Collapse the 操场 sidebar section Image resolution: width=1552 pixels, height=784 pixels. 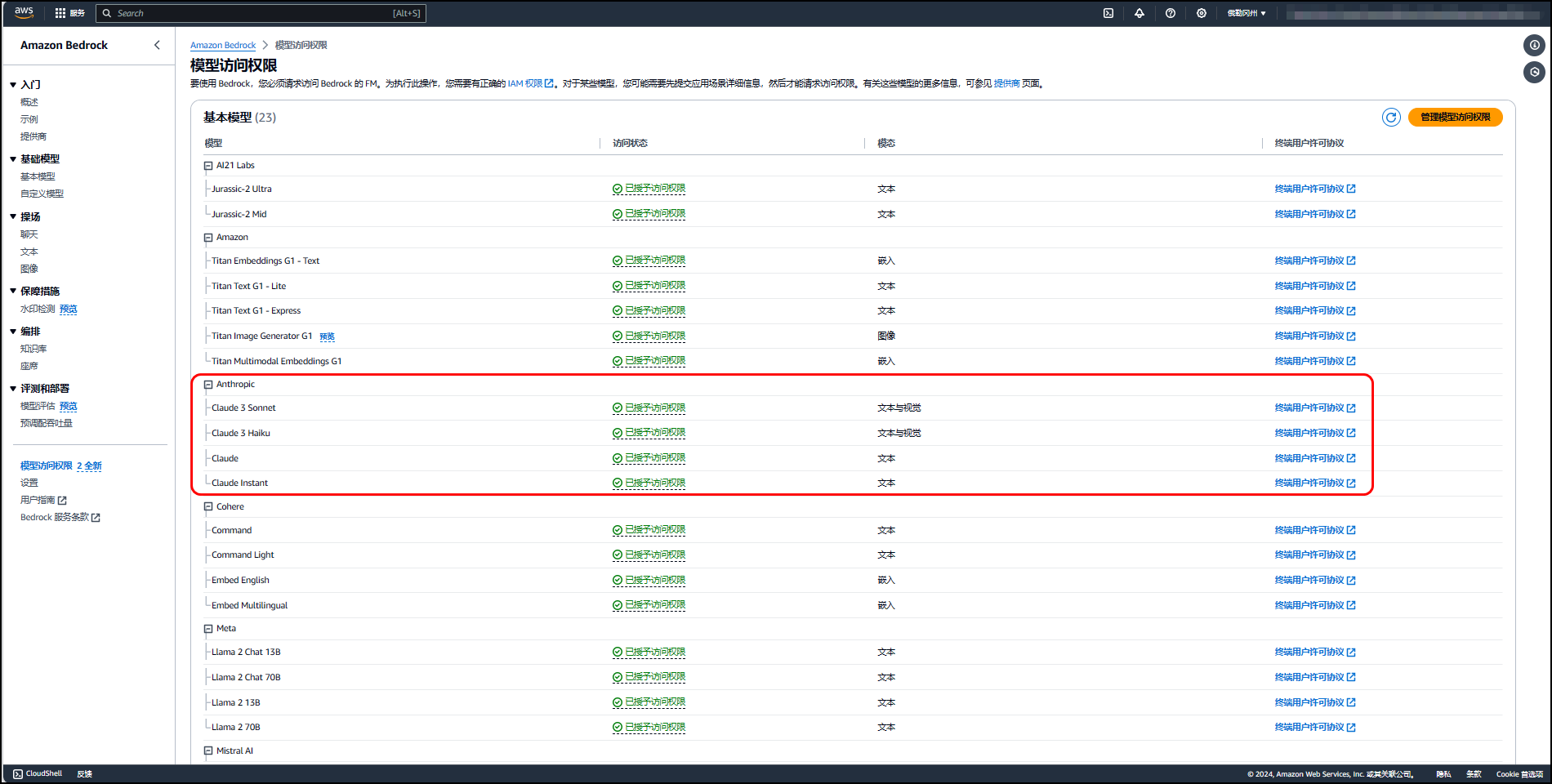tap(13, 217)
